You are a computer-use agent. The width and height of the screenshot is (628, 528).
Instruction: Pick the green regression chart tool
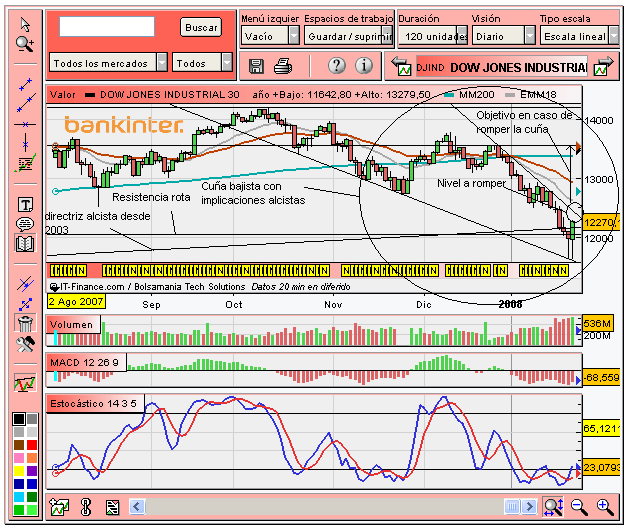coord(25,163)
